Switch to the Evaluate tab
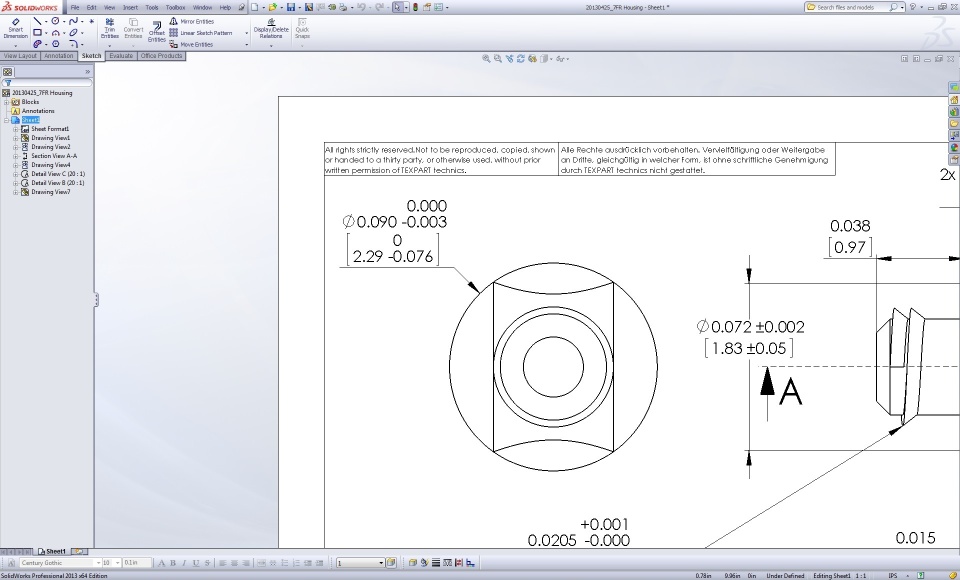Viewport: 960px width, 580px height. point(121,56)
